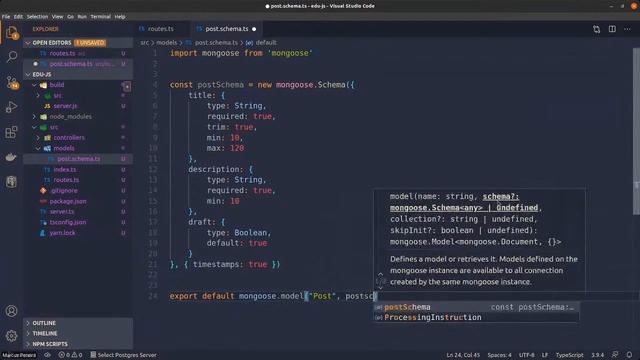
Task: Open the File menu
Action: point(6,17)
